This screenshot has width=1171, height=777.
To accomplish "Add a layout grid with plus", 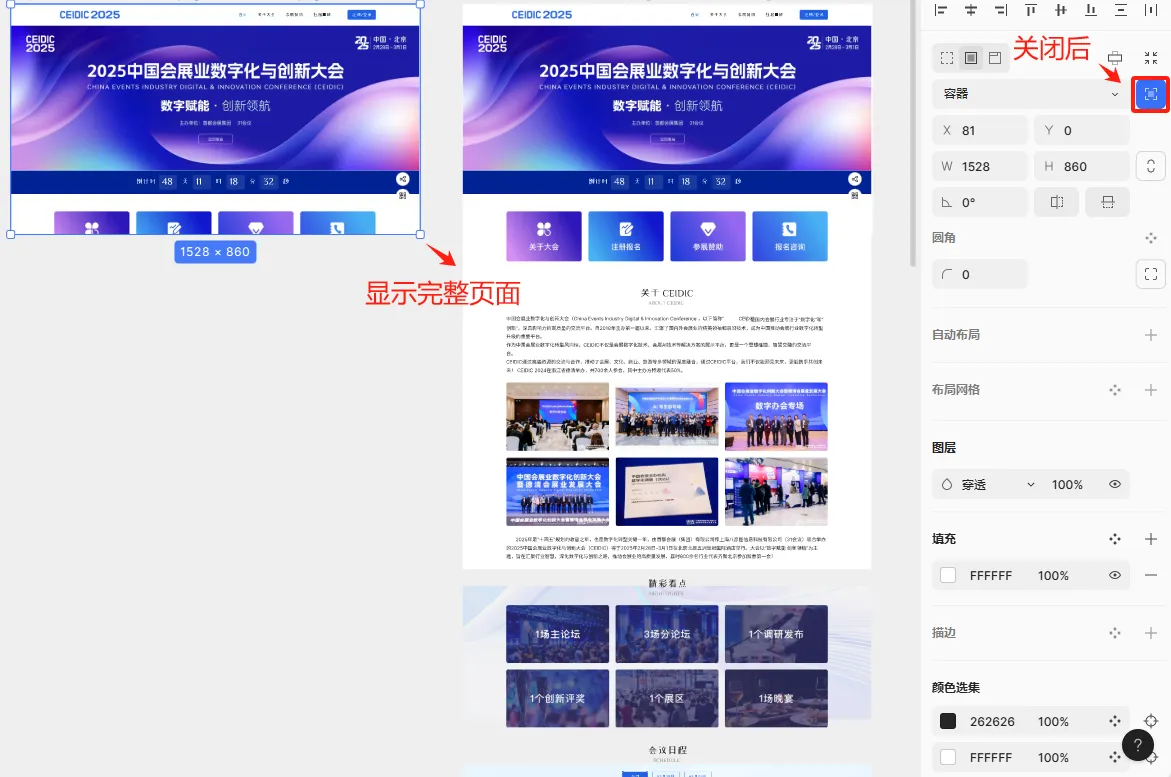I will (x=1151, y=390).
